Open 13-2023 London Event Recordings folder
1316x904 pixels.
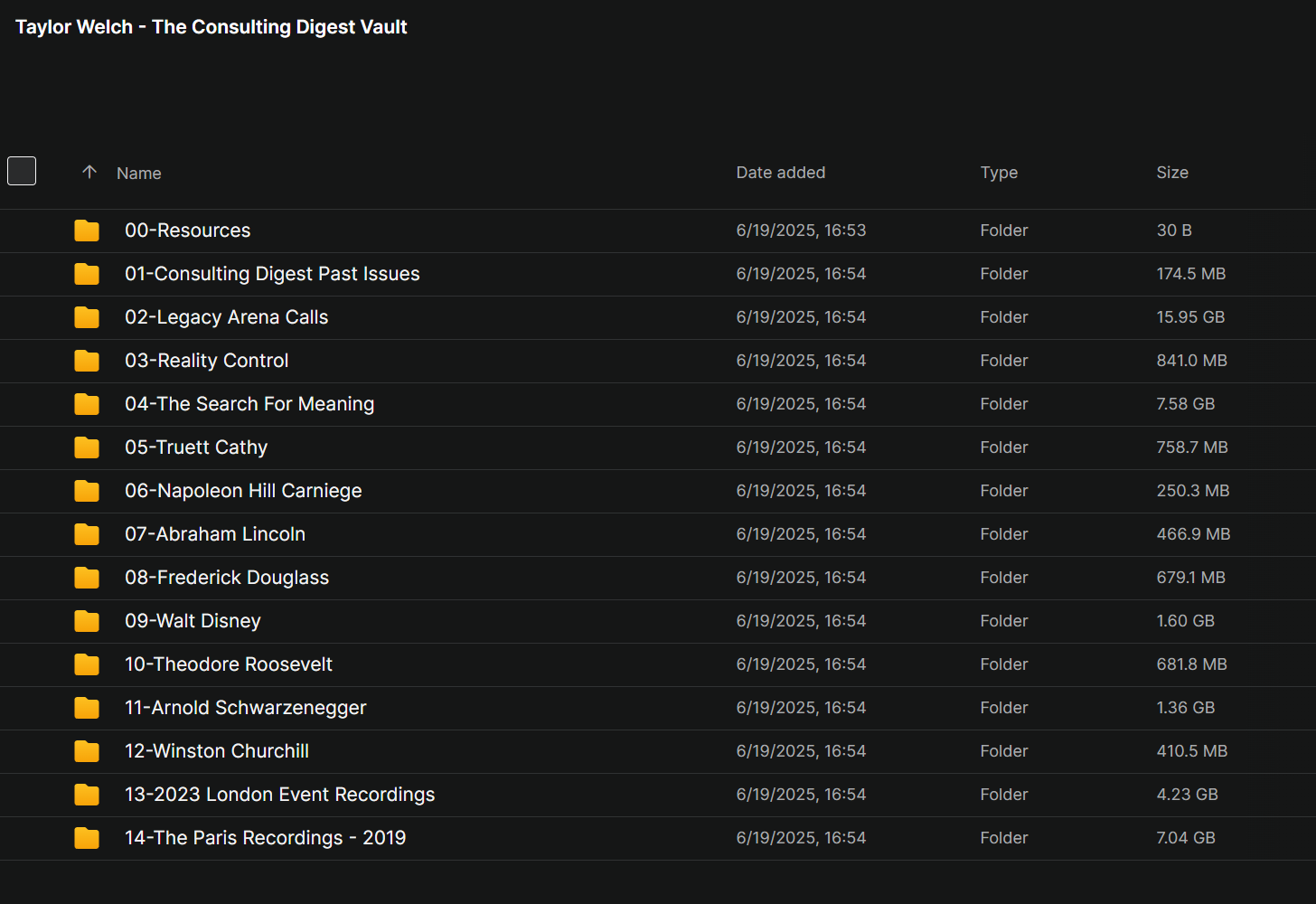coord(280,795)
